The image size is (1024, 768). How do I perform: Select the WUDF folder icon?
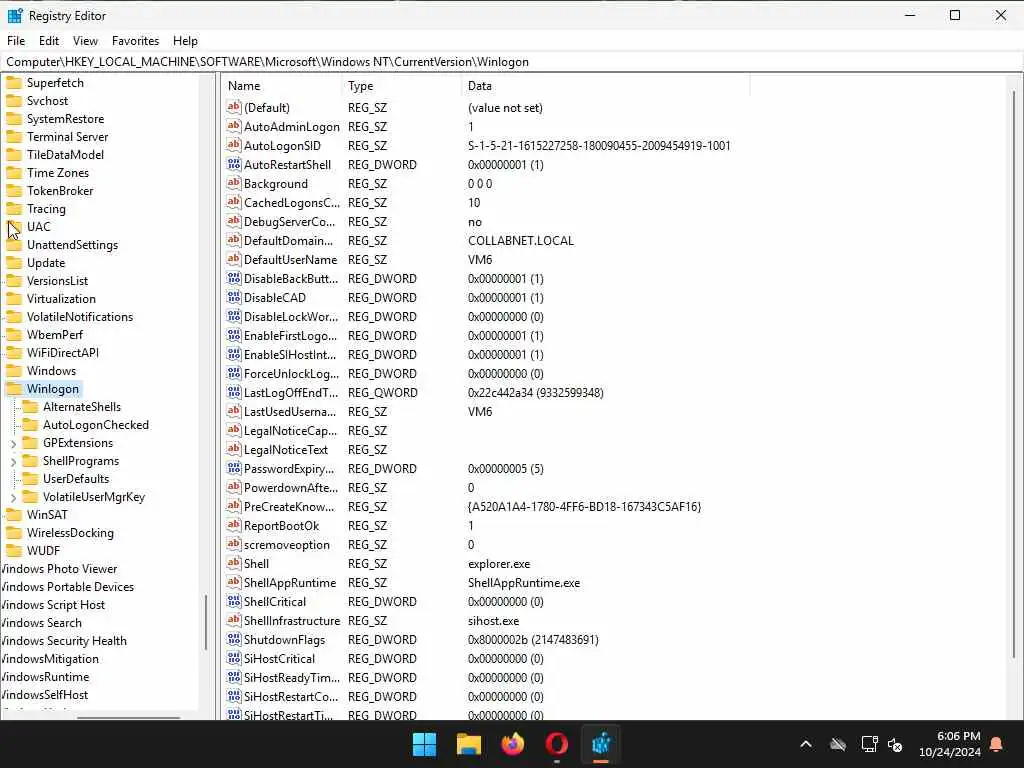[14, 551]
